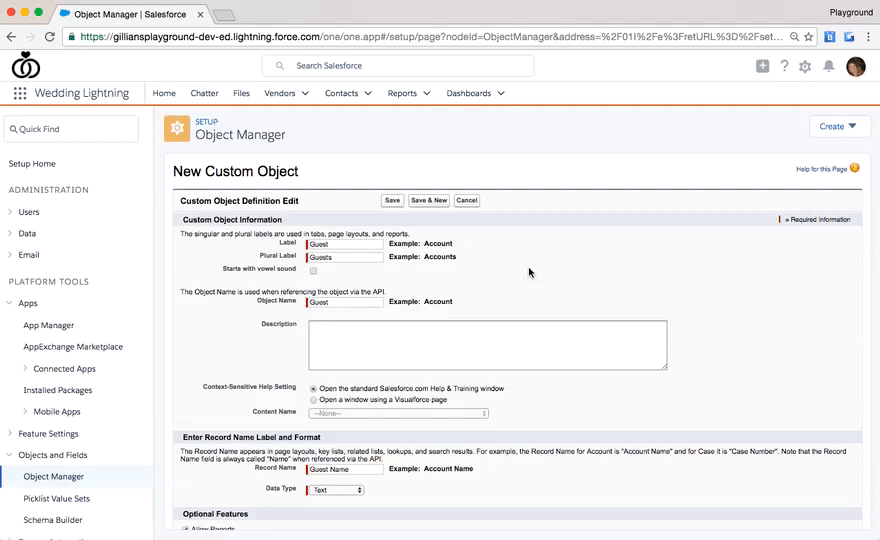Viewport: 880px width, 540px height.
Task: Reload the browser page
Action: [x=49, y=36]
